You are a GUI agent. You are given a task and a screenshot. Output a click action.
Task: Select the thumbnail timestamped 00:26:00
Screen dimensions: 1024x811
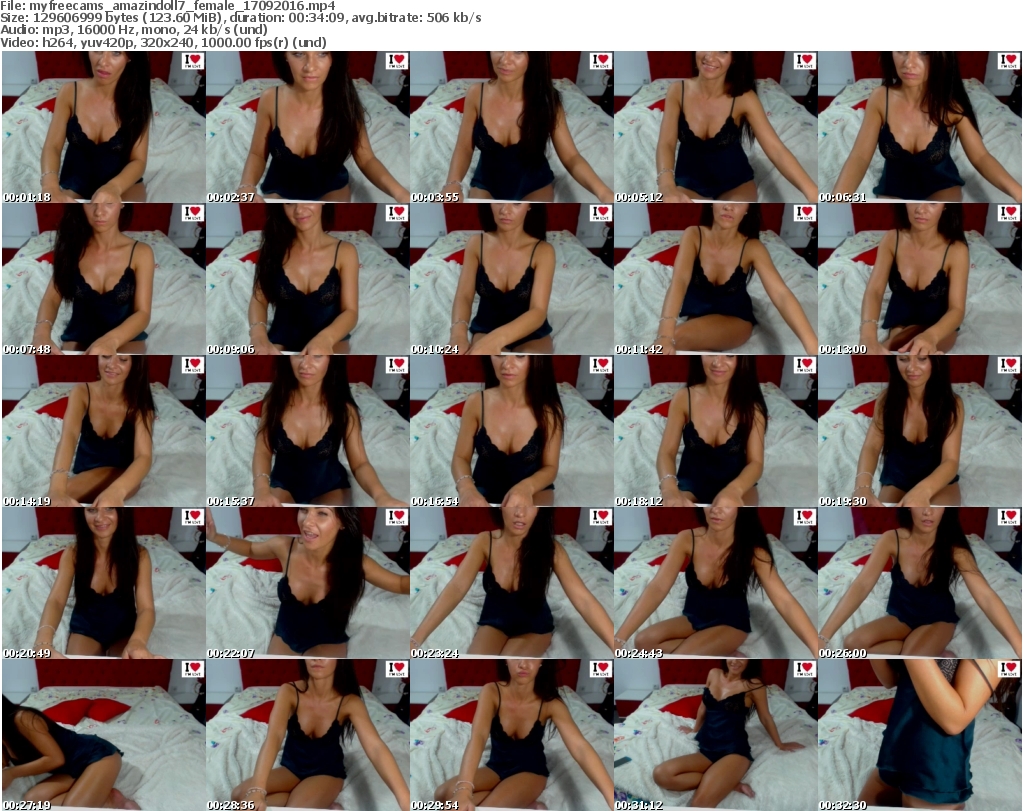[920, 583]
